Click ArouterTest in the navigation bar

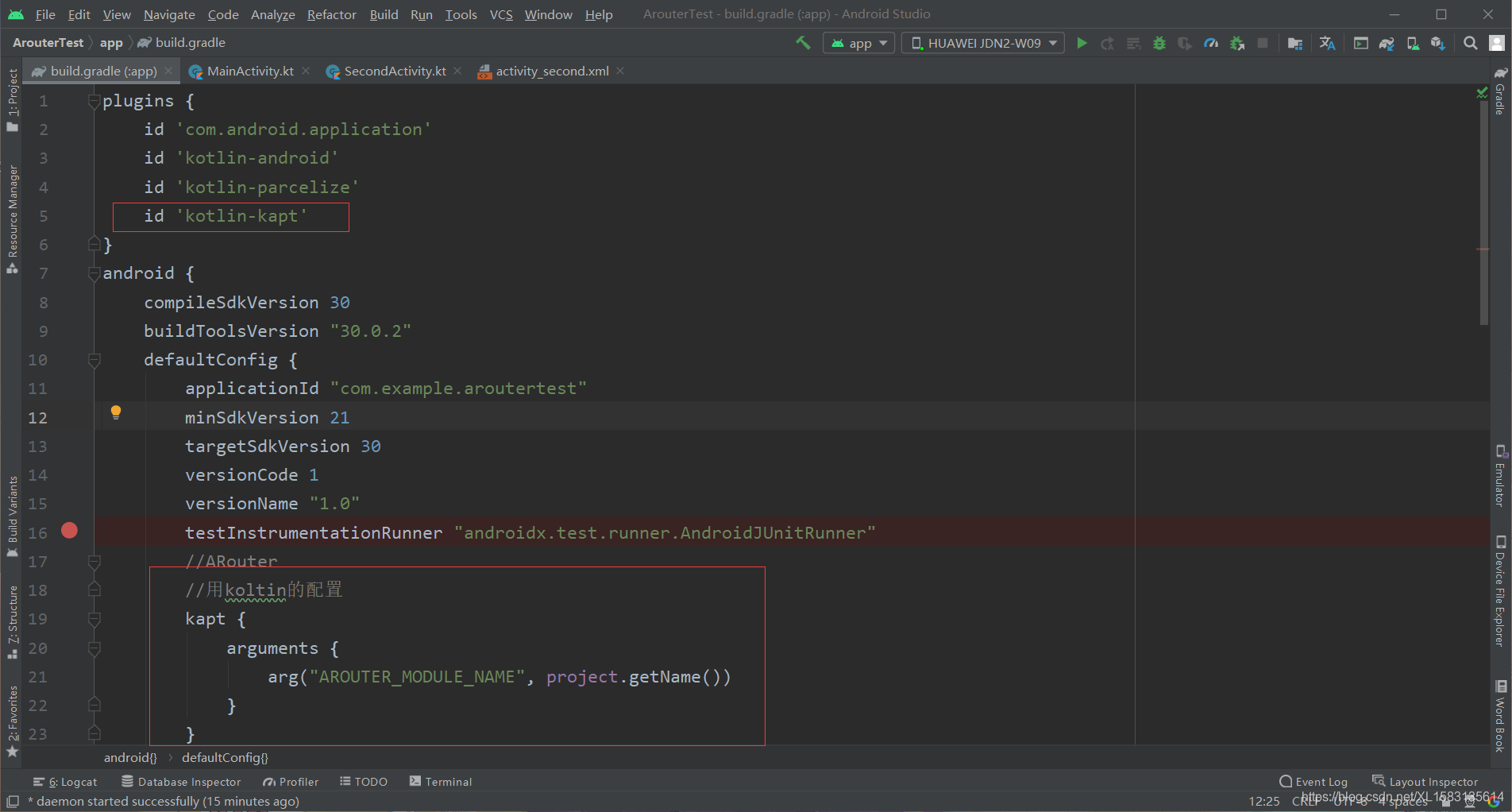point(48,43)
